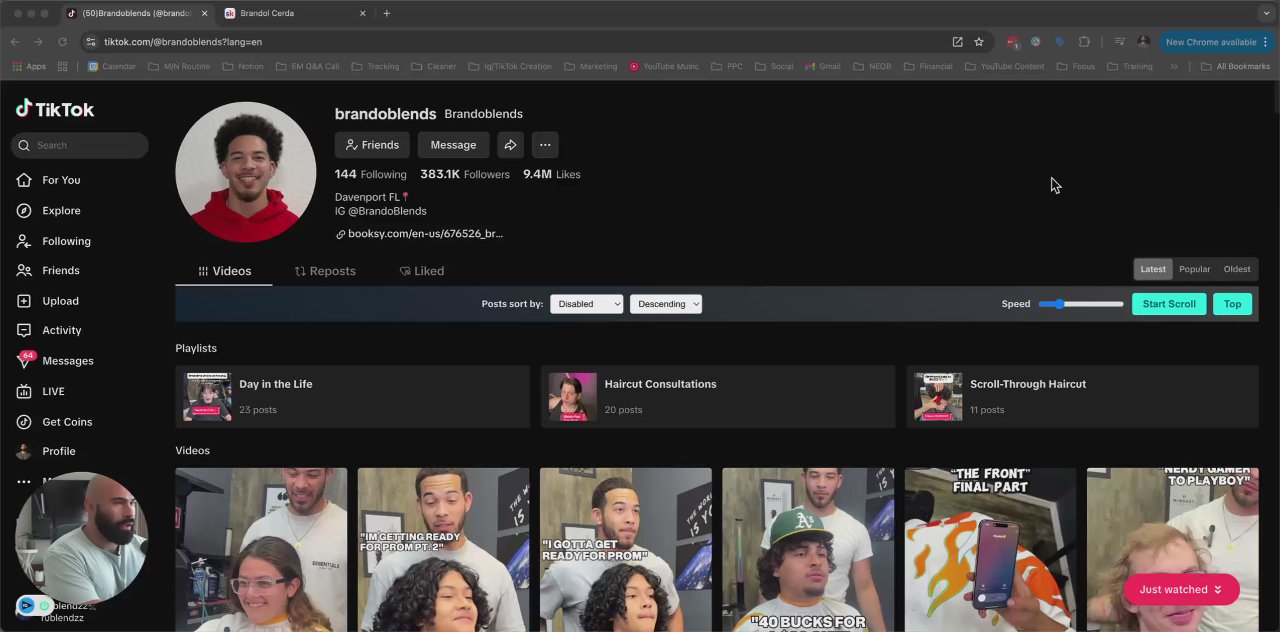
Task: Show more bookmarks chevron
Action: coord(1174,66)
